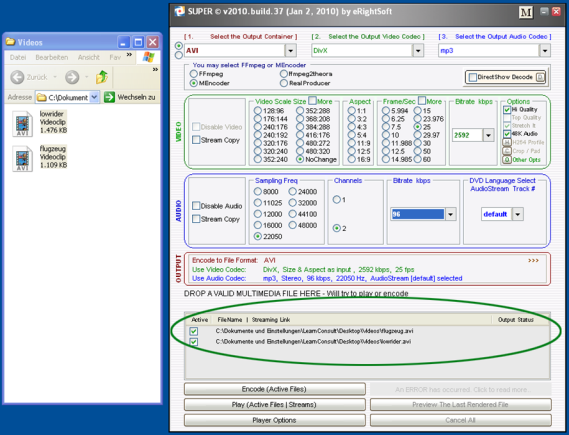Screen dimensions: 569x435
Task: Select 8000 sampling frequency
Action: 258,192
